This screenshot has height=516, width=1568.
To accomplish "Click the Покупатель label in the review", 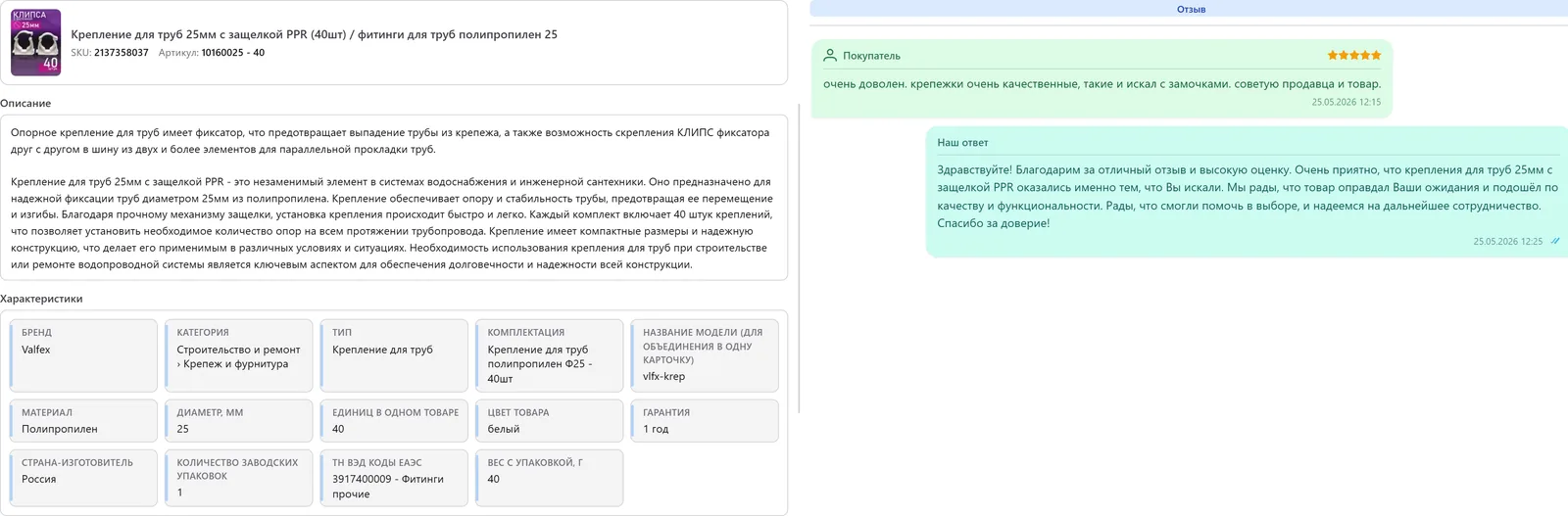I will (x=871, y=56).
